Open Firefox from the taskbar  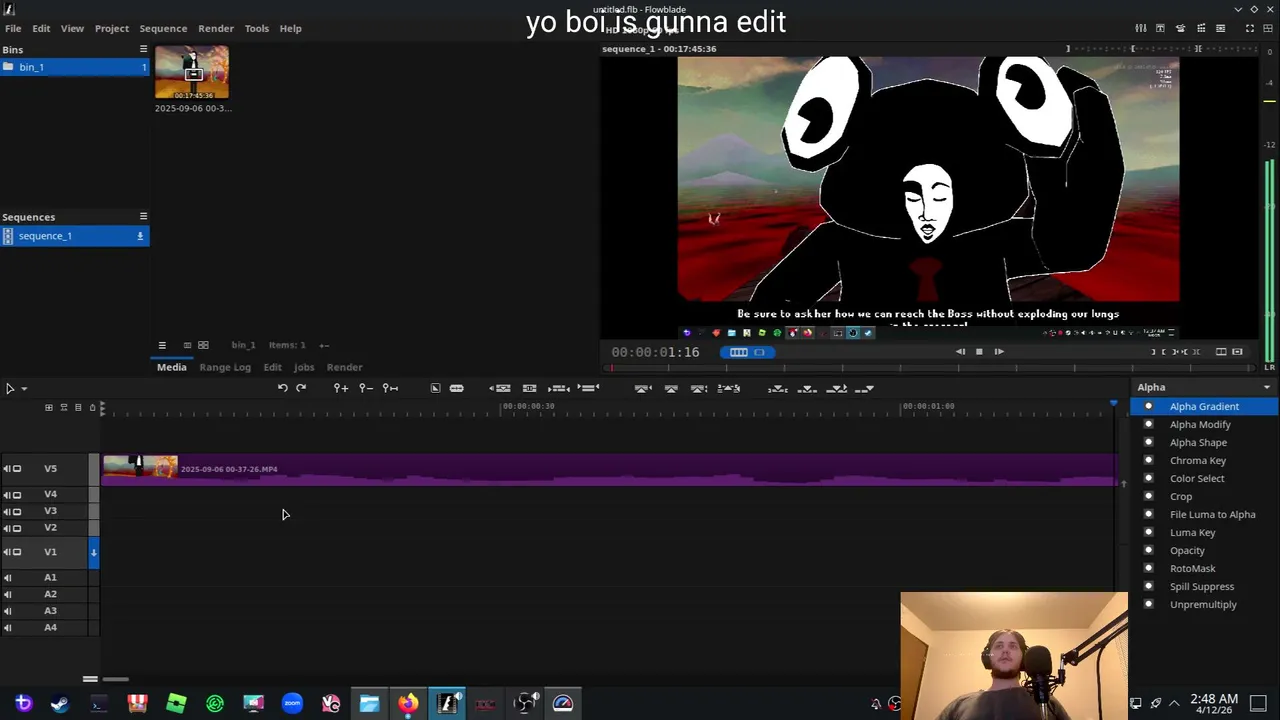408,704
